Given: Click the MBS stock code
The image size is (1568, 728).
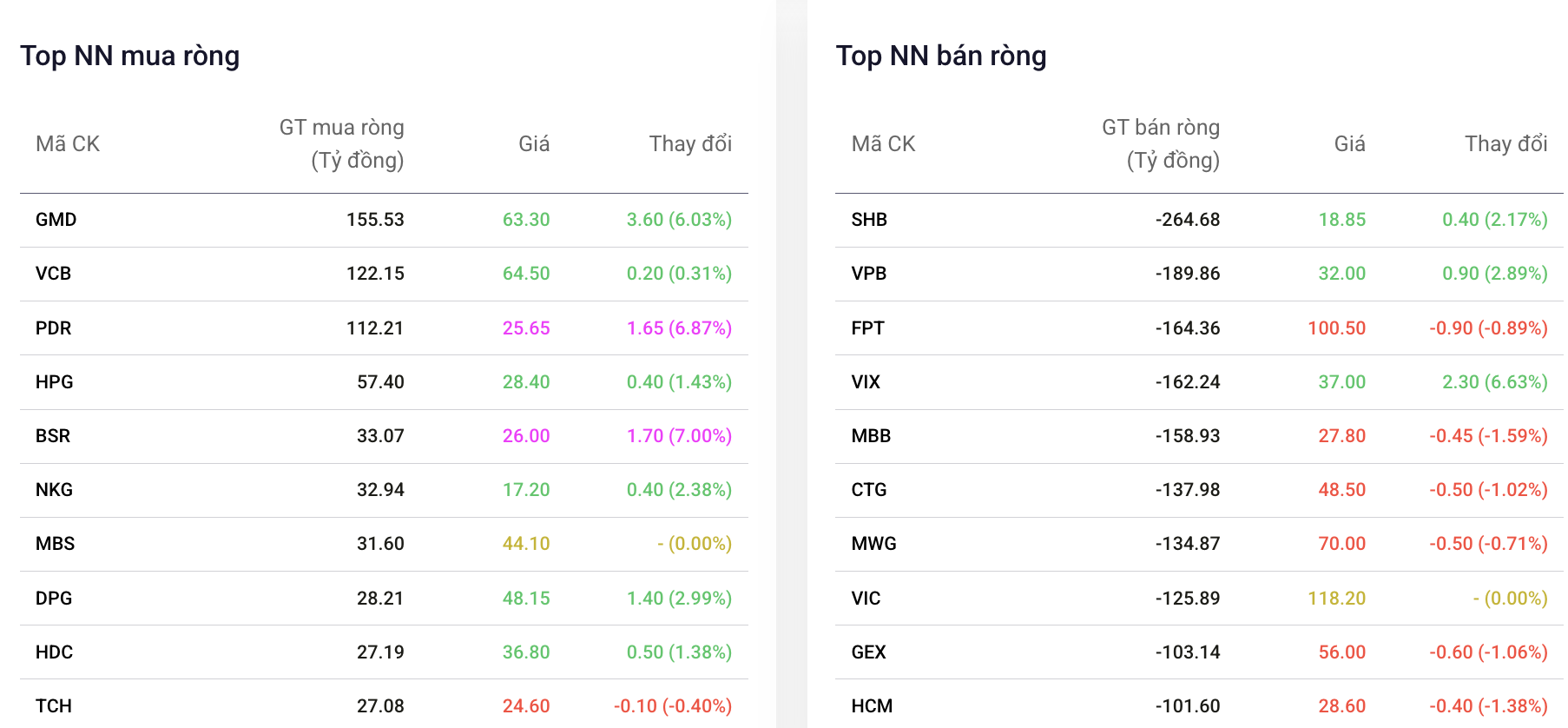Looking at the screenshot, I should [55, 544].
